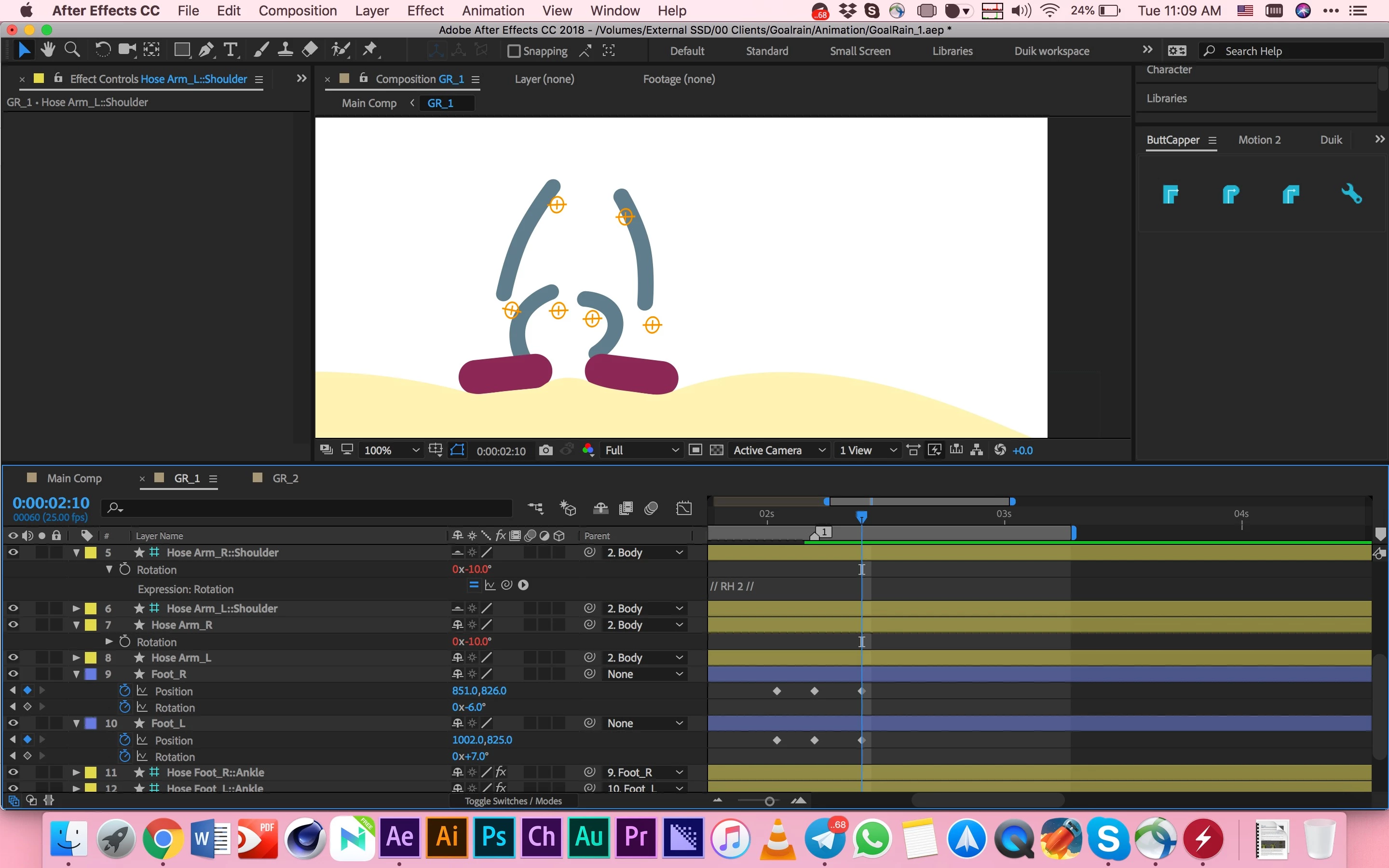Click the Take Snapshot camera icon
This screenshot has height=868, width=1389.
[x=545, y=451]
